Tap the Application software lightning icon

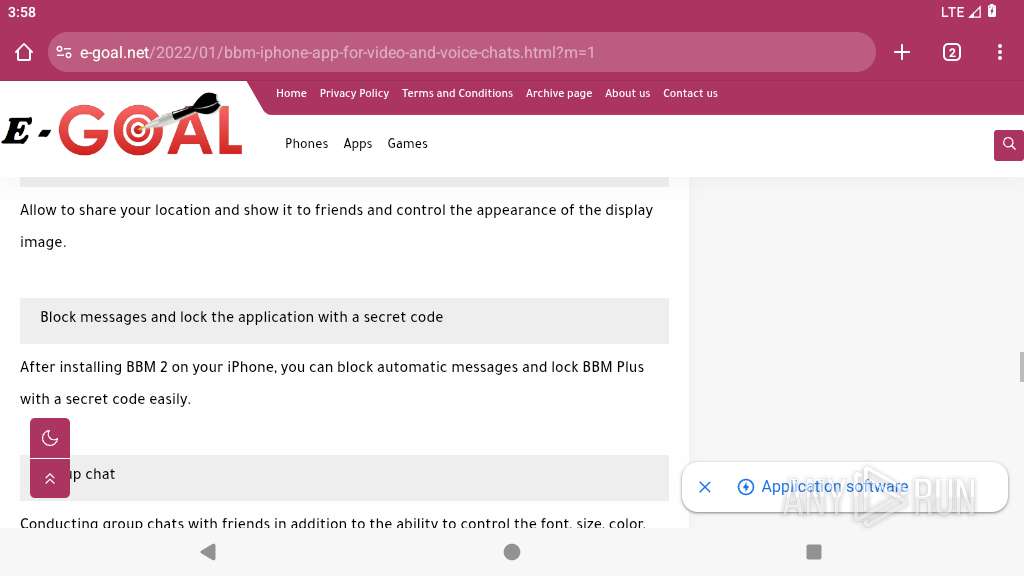point(745,487)
